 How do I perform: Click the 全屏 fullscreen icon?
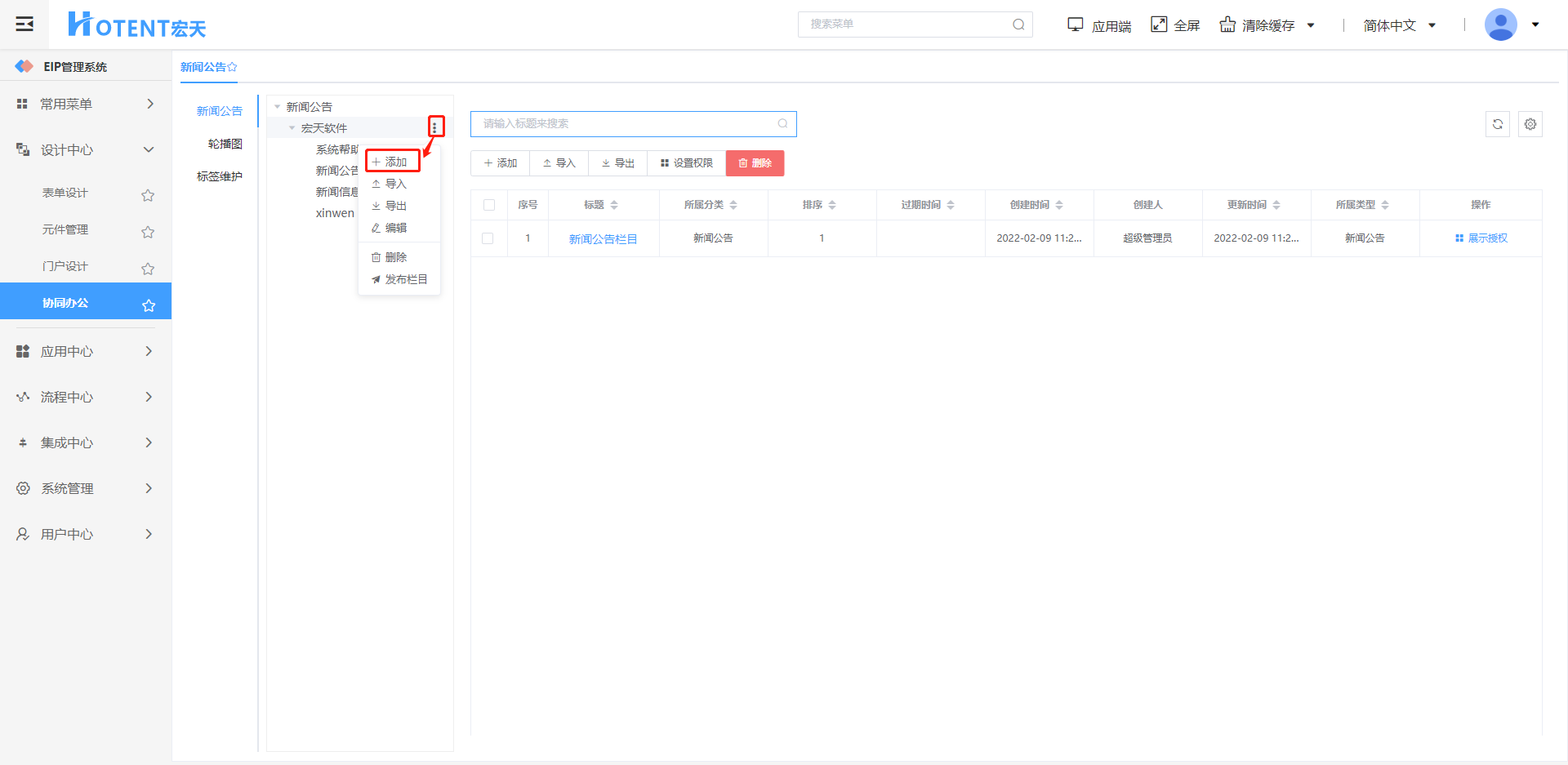pyautogui.click(x=1159, y=24)
